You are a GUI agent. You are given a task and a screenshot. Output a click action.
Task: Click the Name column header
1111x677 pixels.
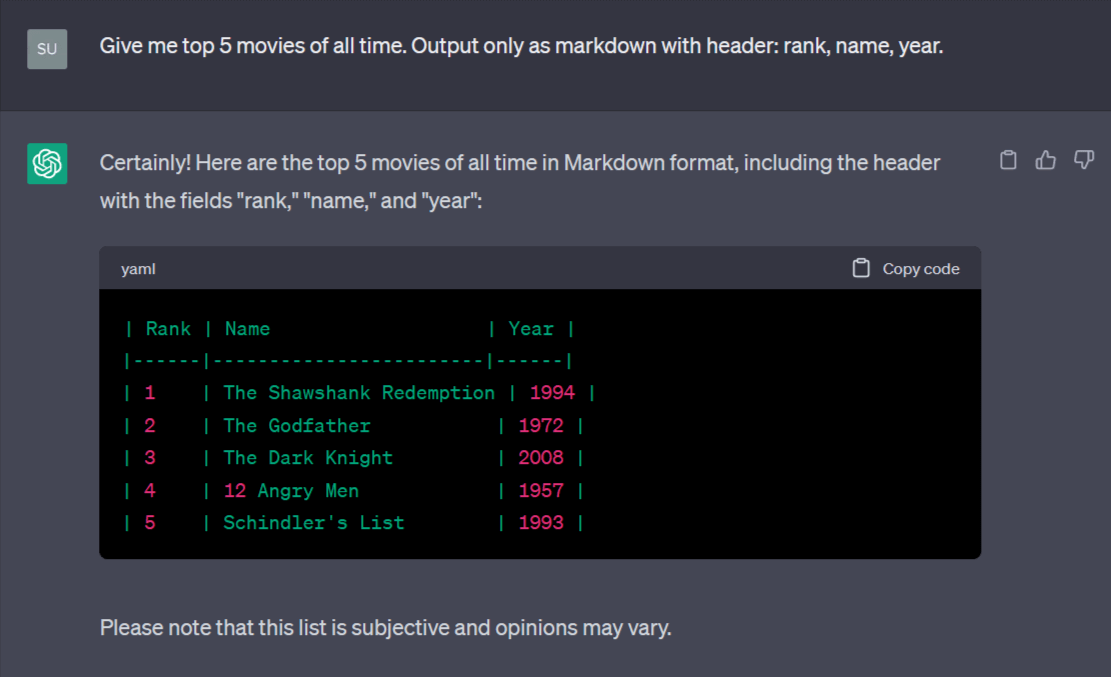tap(247, 329)
